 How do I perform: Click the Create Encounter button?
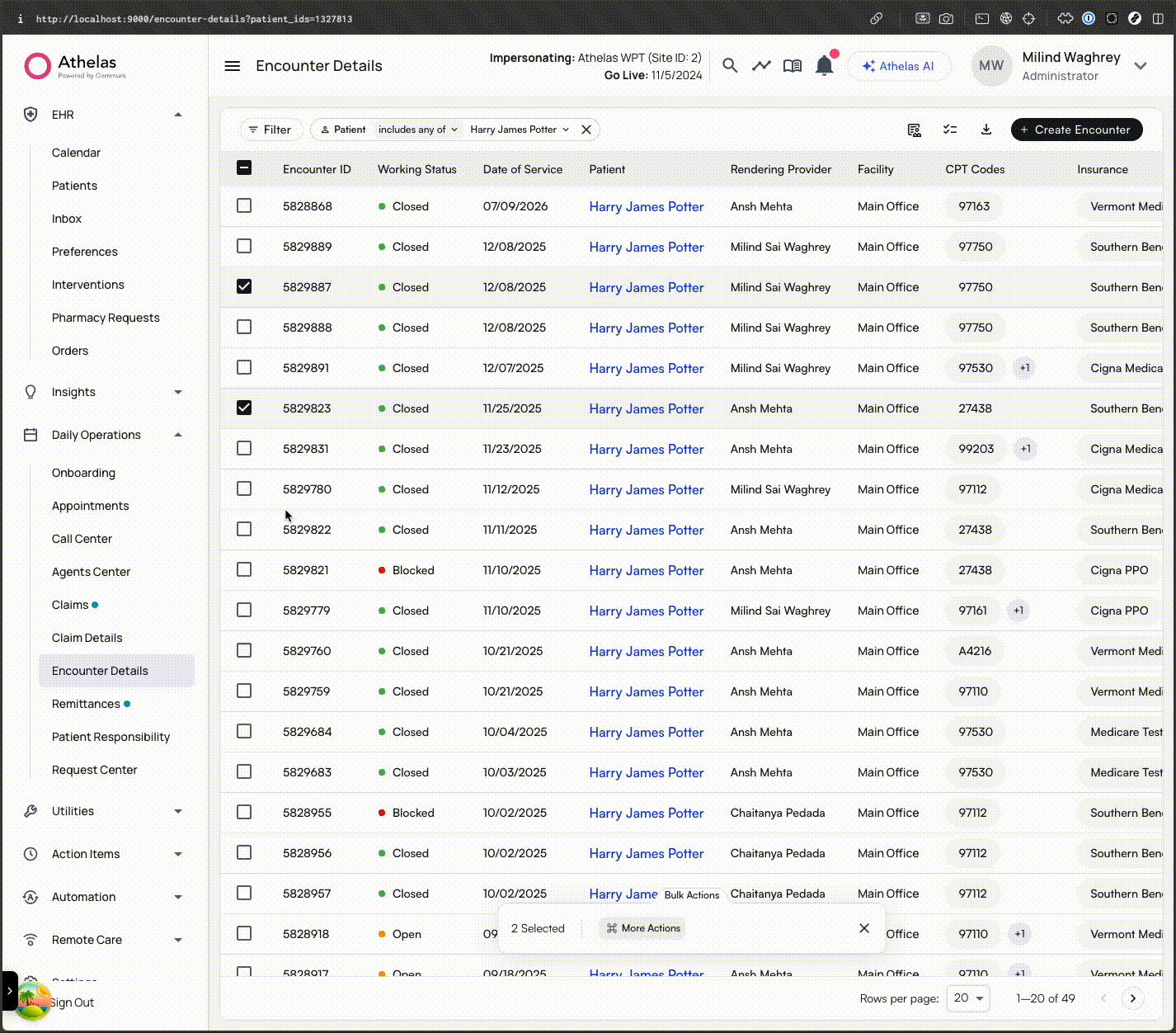pyautogui.click(x=1076, y=130)
